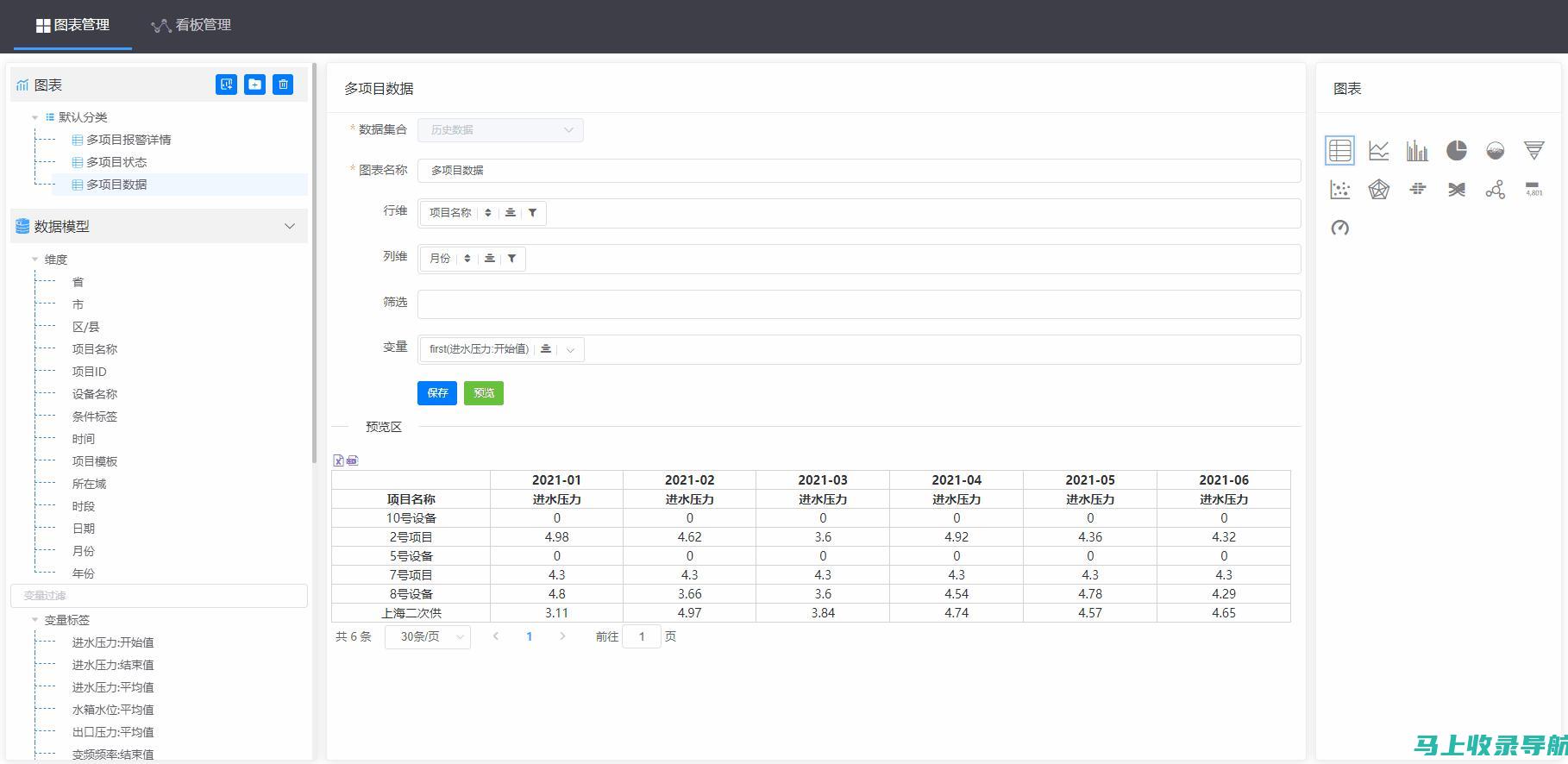Collapse the 维度 tree node

coord(34,260)
